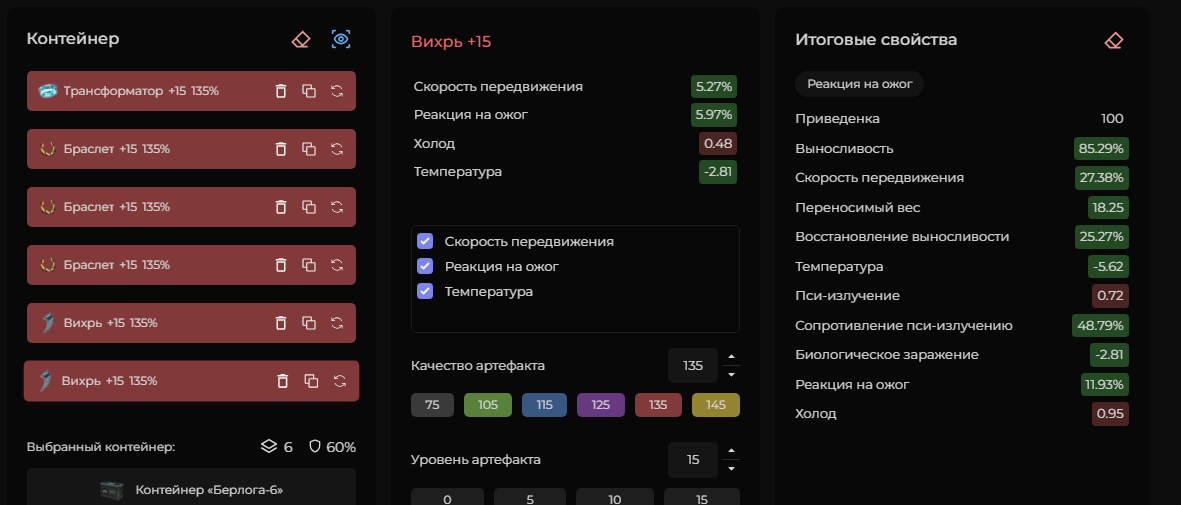Swap the highlighted last Вихрь +15 row
Image resolution: width=1181 pixels, height=505 pixels.
pos(340,381)
